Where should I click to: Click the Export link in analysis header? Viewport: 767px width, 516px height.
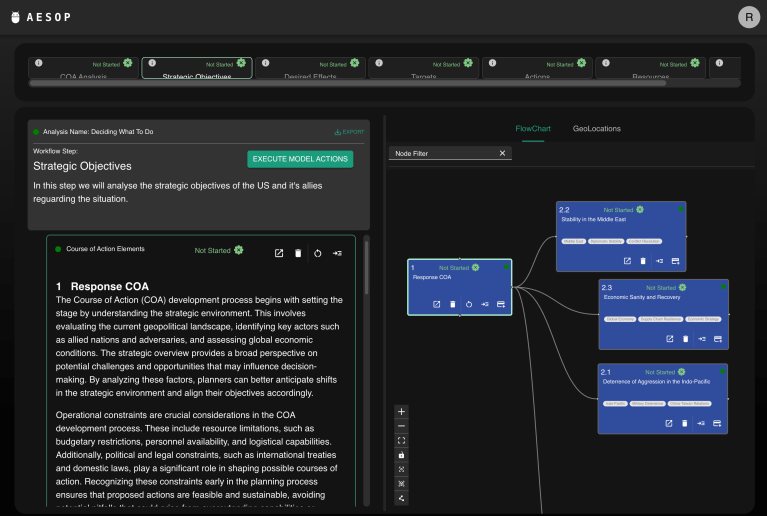click(x=349, y=132)
